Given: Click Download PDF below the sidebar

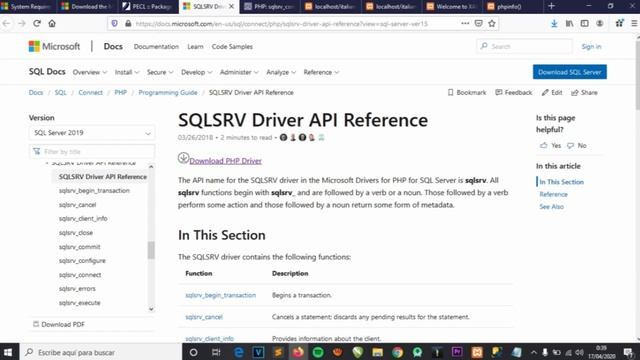Looking at the screenshot, I should [59, 324].
